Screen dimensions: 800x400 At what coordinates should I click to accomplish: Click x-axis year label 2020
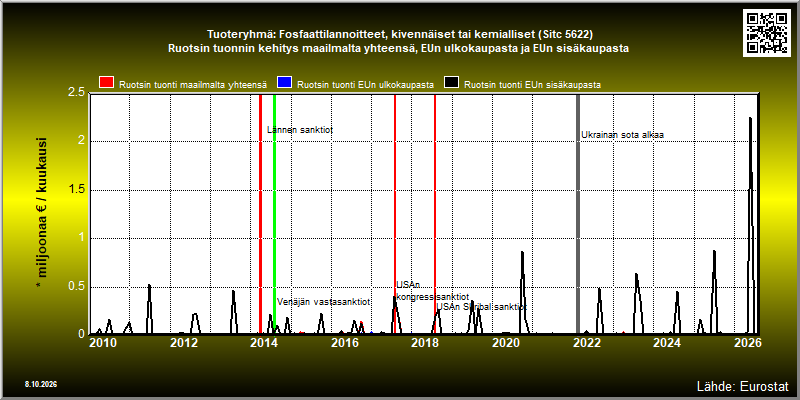505,343
